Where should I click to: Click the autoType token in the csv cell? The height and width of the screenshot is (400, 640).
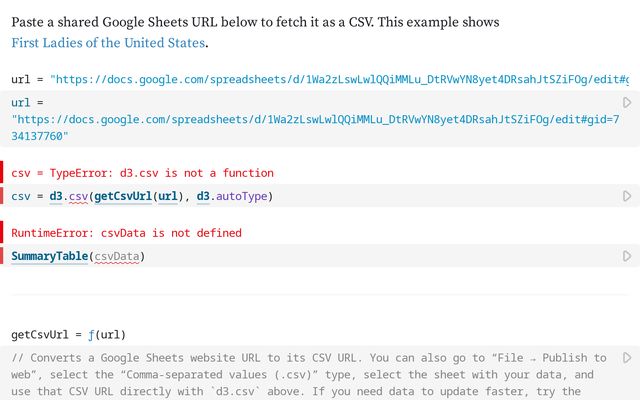tap(243, 196)
